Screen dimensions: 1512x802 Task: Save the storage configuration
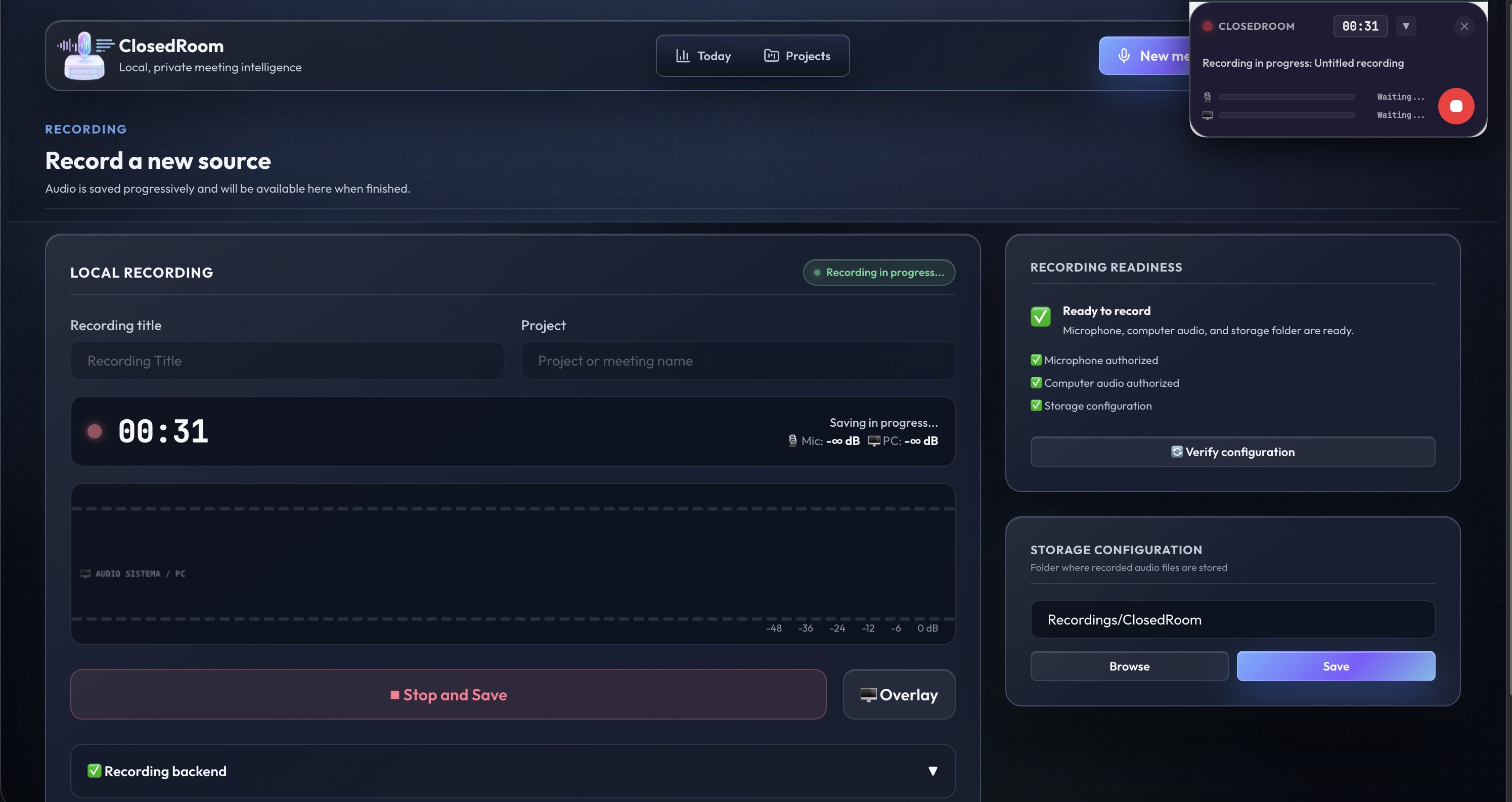1336,666
